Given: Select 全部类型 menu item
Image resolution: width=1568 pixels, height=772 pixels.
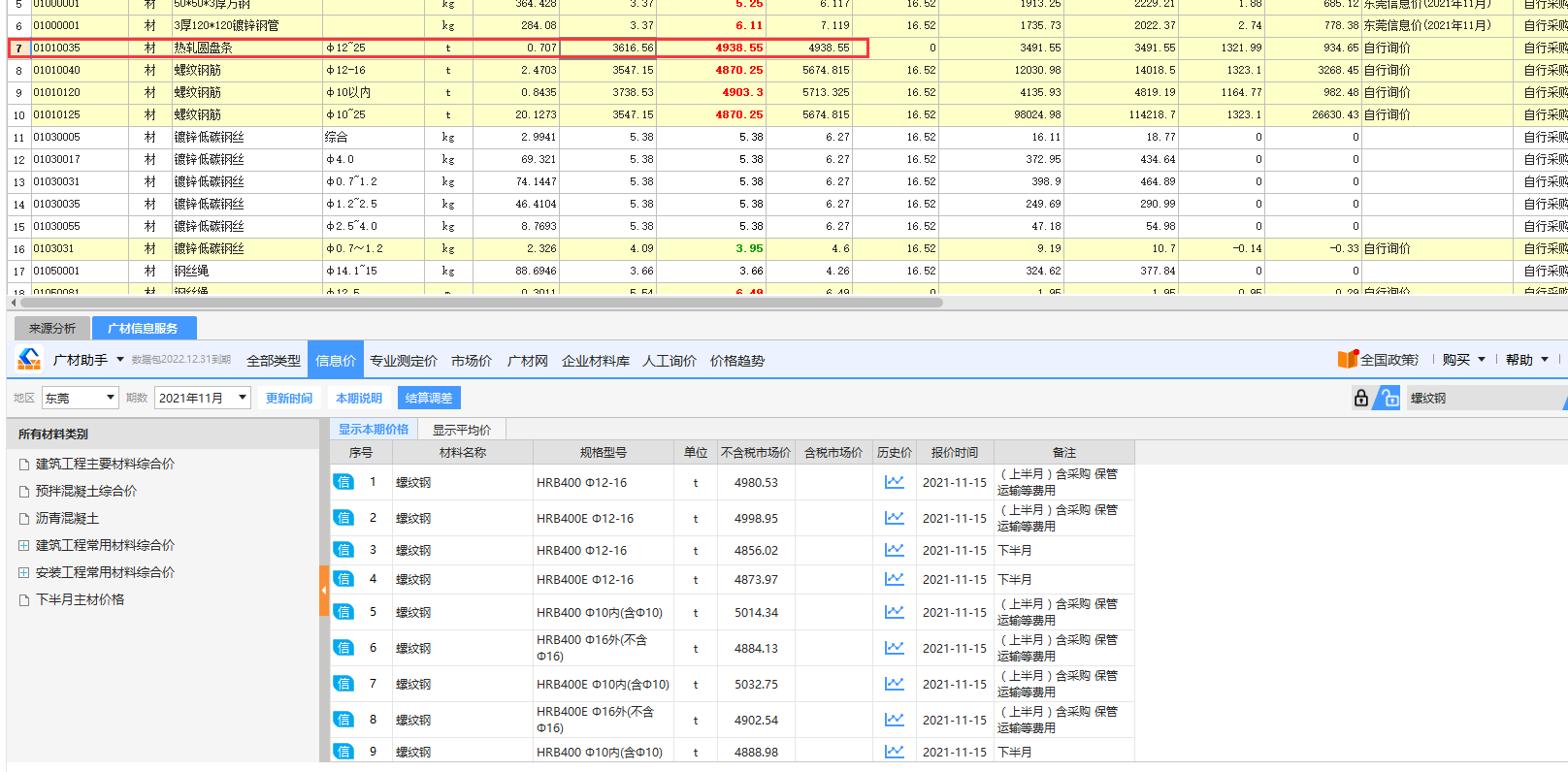Looking at the screenshot, I should pos(274,361).
